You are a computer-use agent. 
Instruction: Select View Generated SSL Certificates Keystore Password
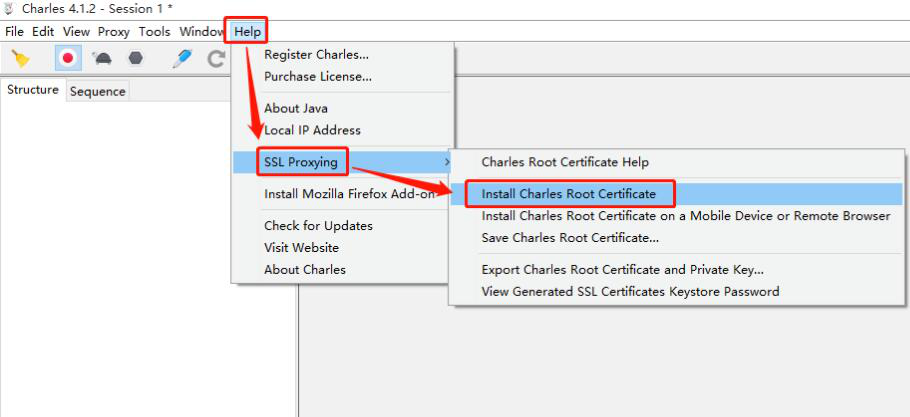pyautogui.click(x=677, y=291)
